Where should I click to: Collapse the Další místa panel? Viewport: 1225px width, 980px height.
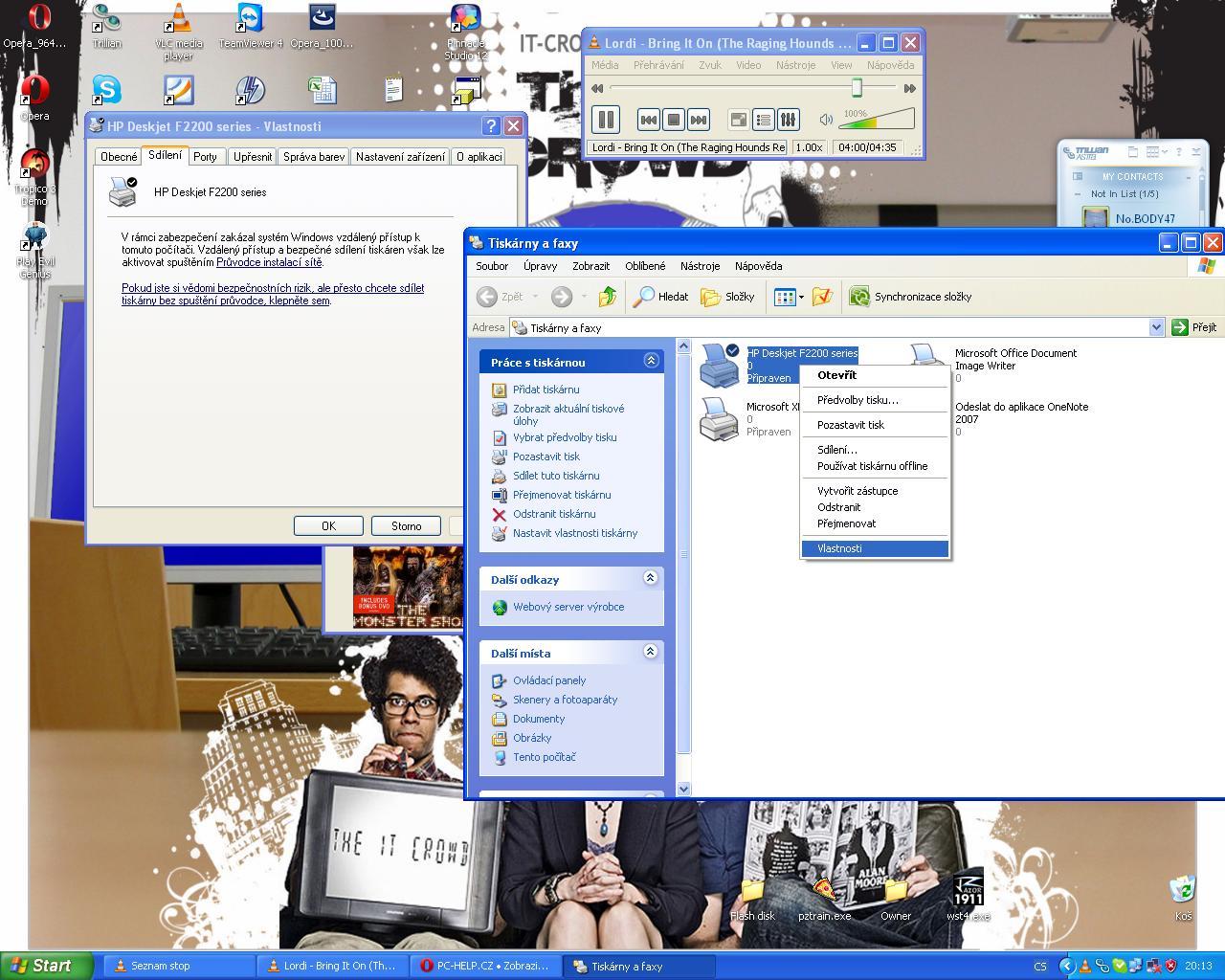click(651, 652)
